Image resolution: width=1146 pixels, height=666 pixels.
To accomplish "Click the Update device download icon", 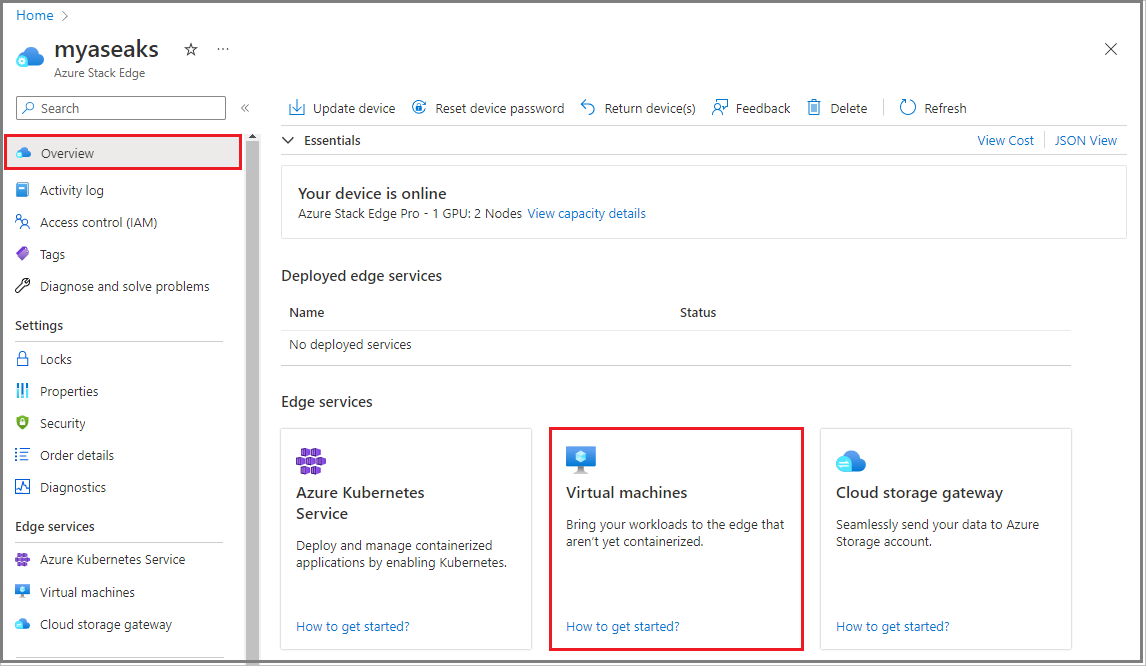I will coord(297,108).
